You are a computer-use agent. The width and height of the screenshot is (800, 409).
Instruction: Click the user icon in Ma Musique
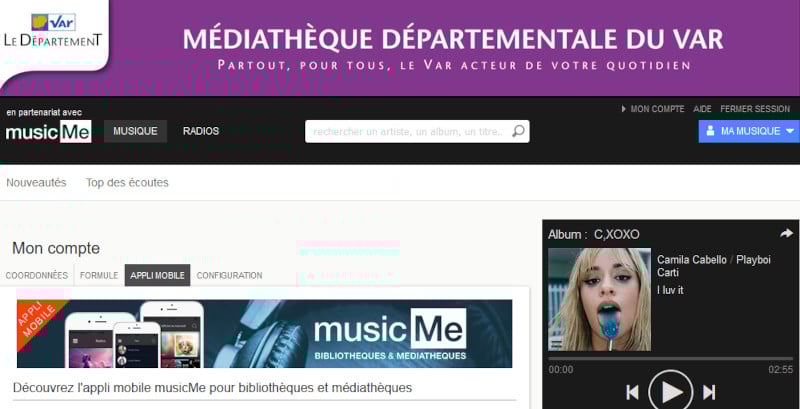pos(710,131)
